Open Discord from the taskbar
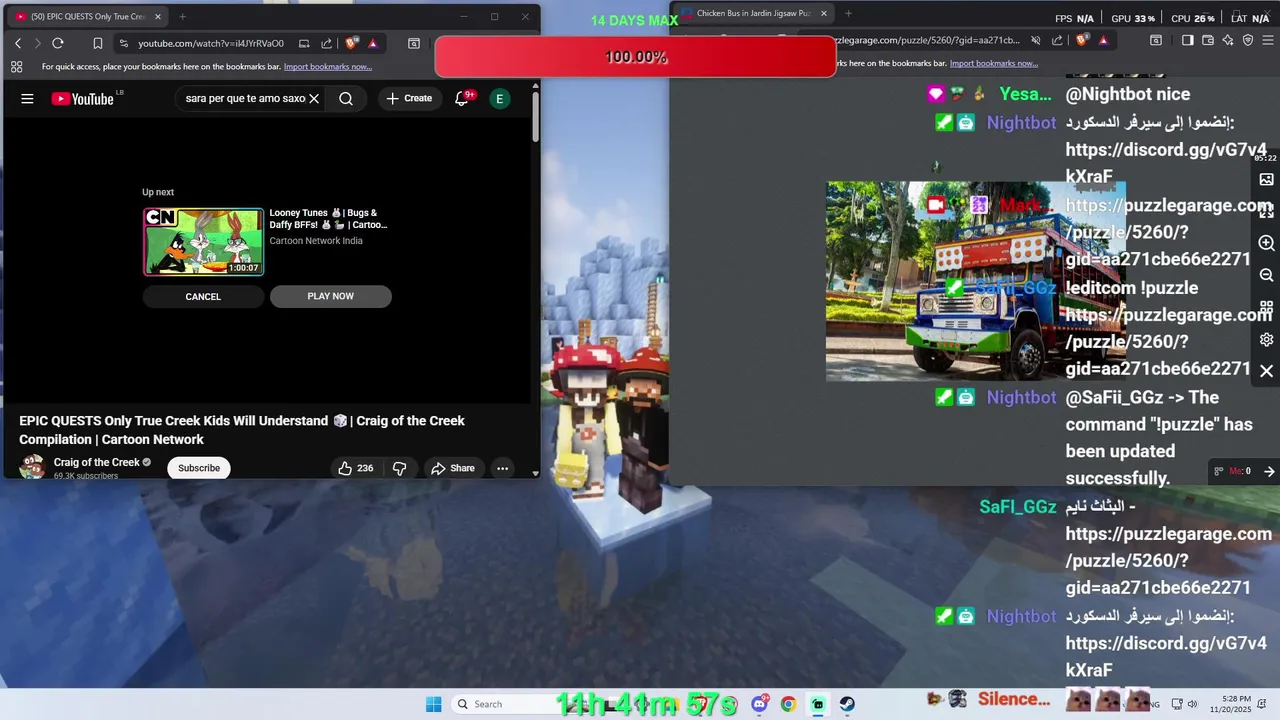 click(760, 704)
